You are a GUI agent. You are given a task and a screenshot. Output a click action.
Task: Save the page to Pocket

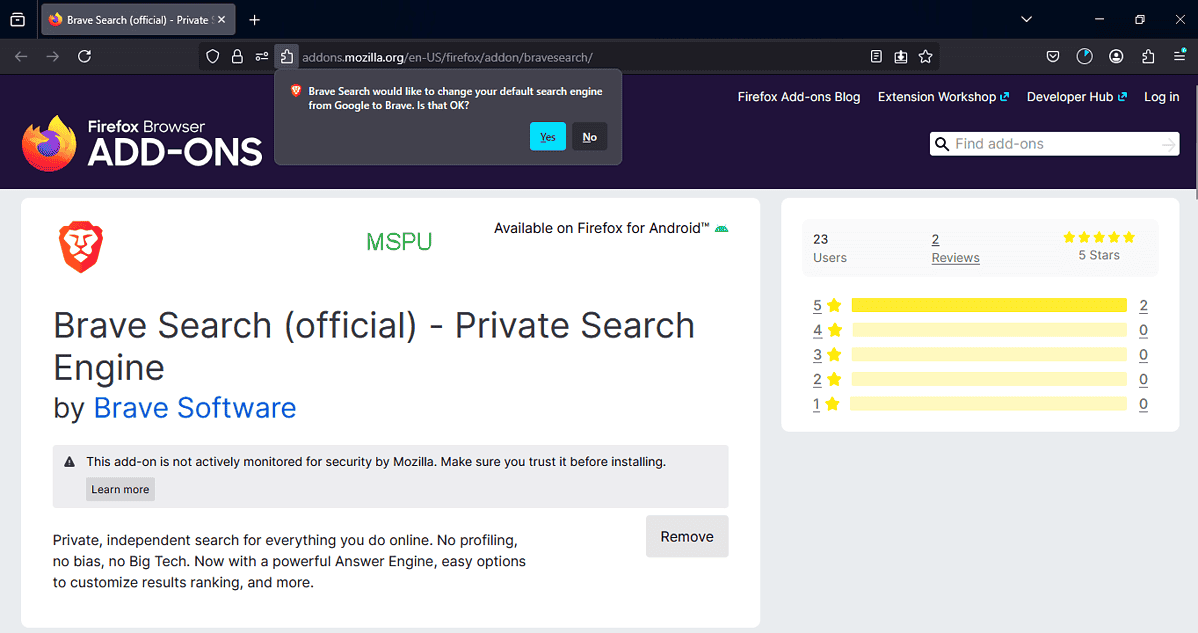click(x=1052, y=56)
